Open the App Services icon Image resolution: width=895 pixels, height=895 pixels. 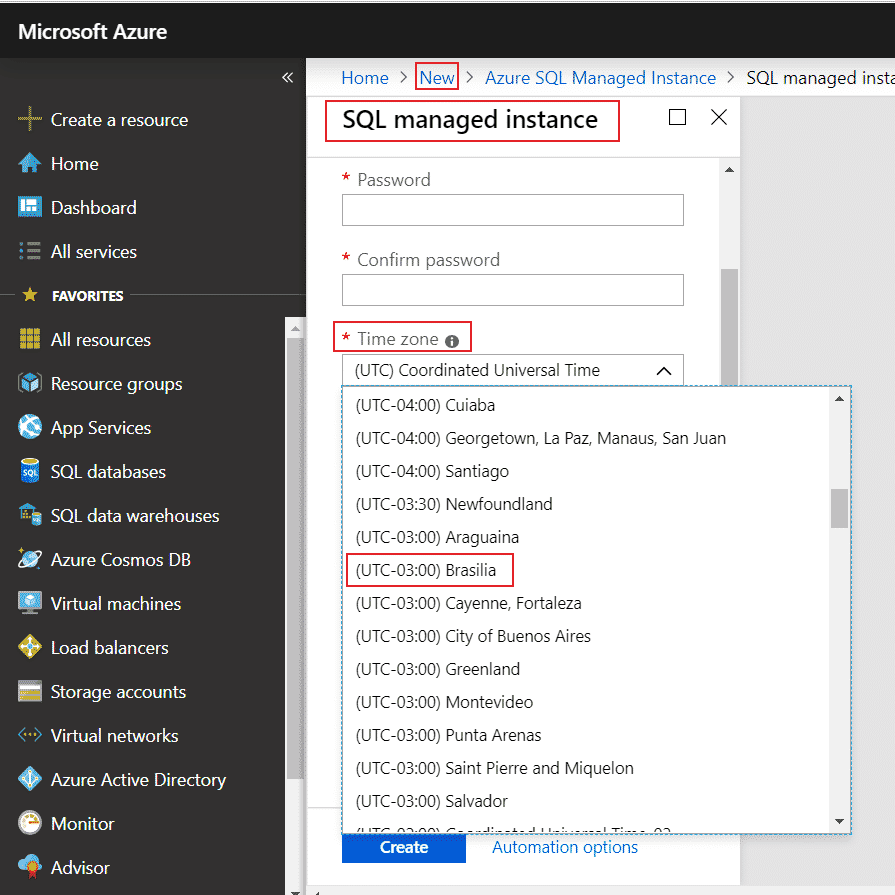coord(30,427)
